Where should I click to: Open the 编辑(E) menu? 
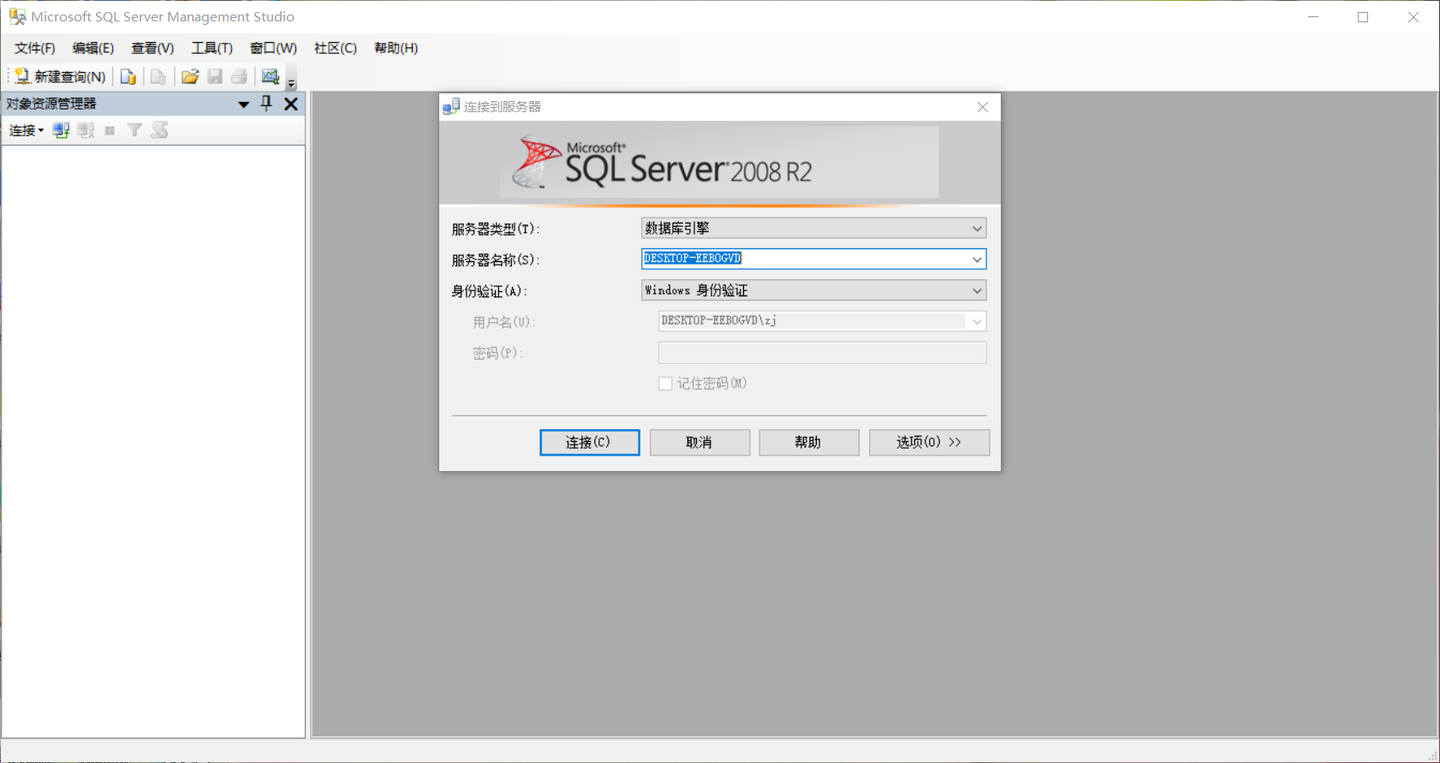[93, 48]
